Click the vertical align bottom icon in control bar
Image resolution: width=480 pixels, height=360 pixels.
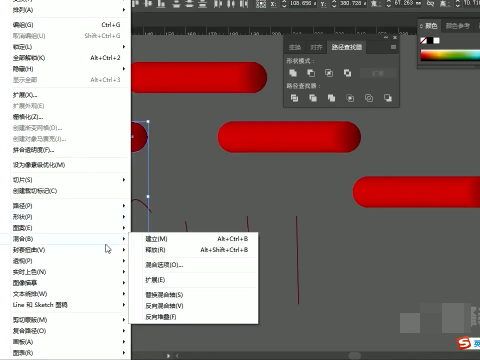click(161, 4)
